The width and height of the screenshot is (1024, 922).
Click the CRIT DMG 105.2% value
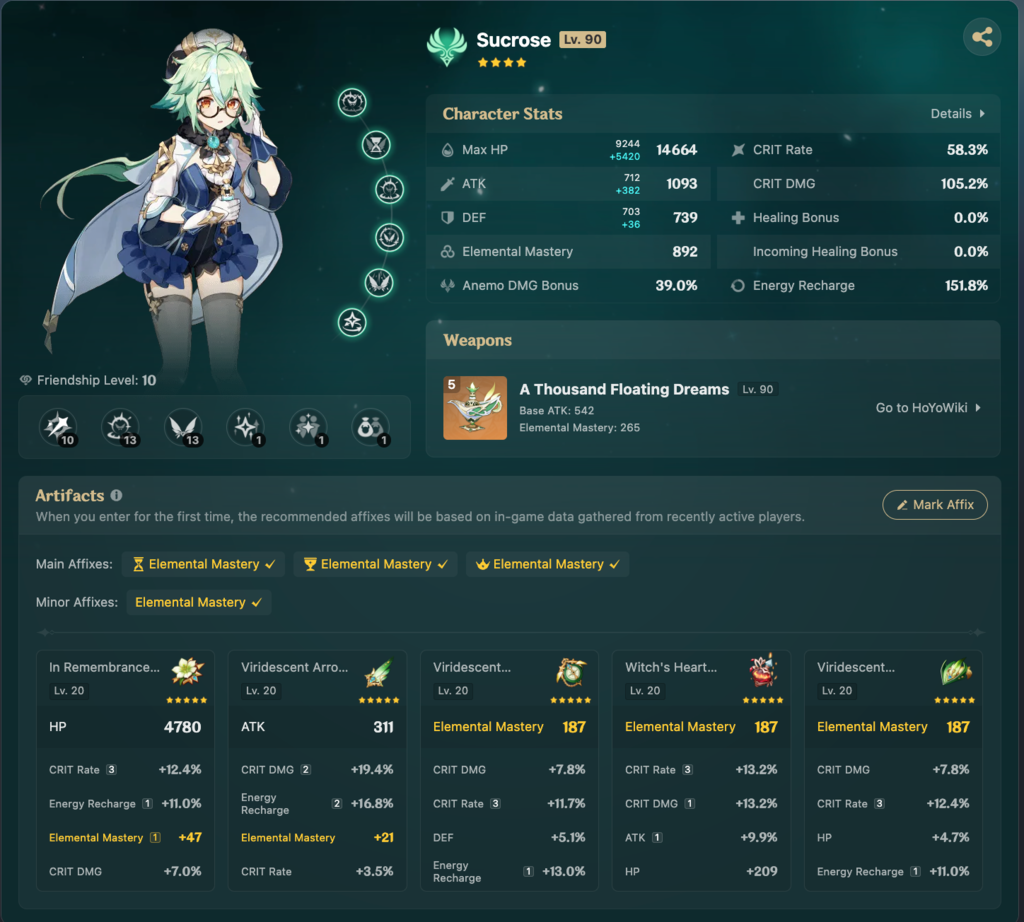click(964, 184)
